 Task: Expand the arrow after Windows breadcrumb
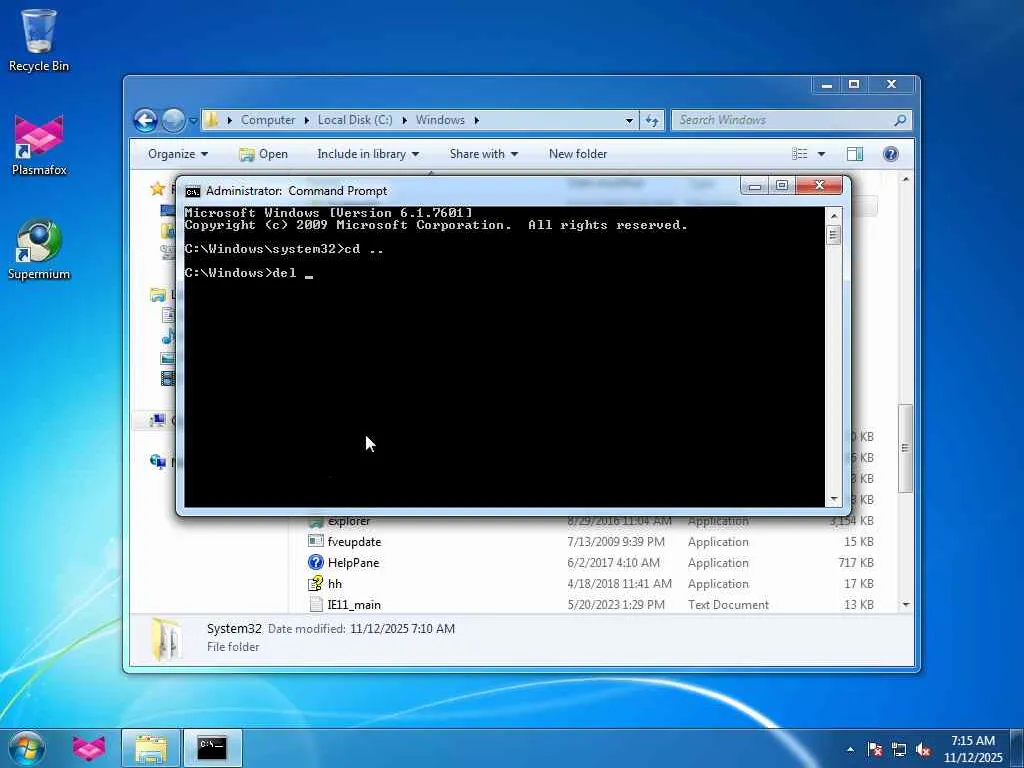click(477, 120)
